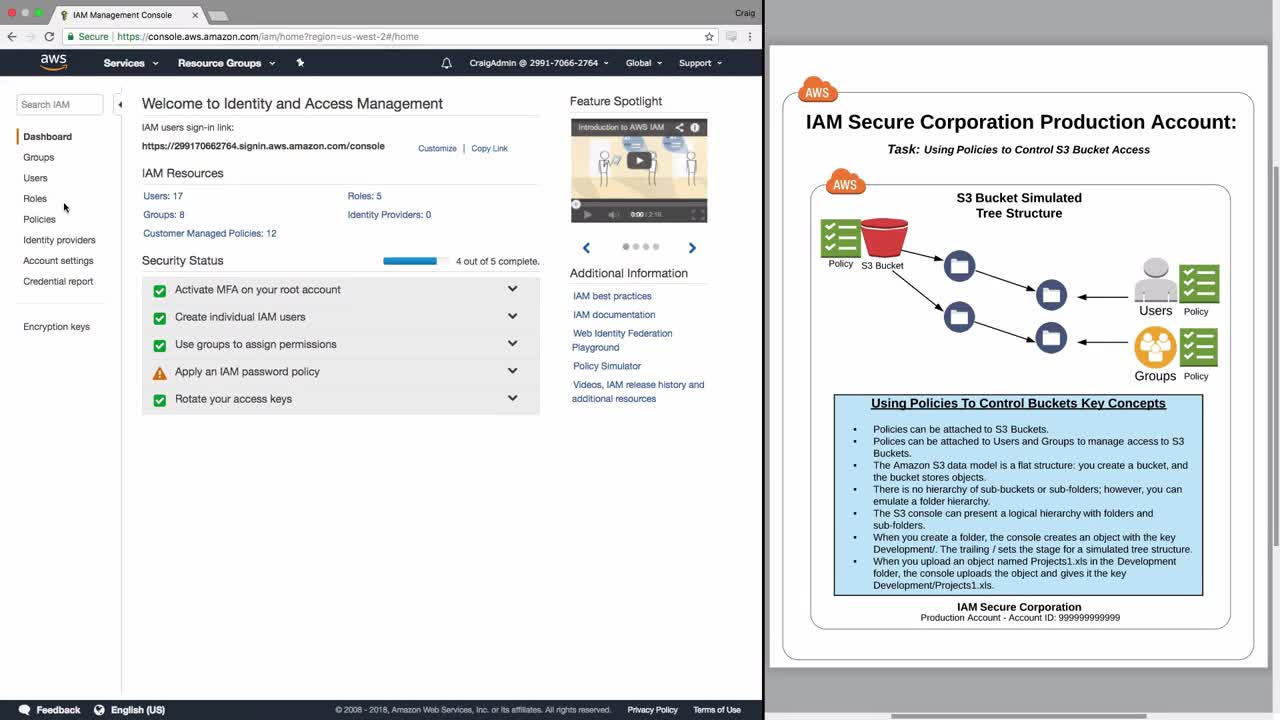
Task: Open Customer Managed Policies: 12 link
Action: pyautogui.click(x=210, y=234)
